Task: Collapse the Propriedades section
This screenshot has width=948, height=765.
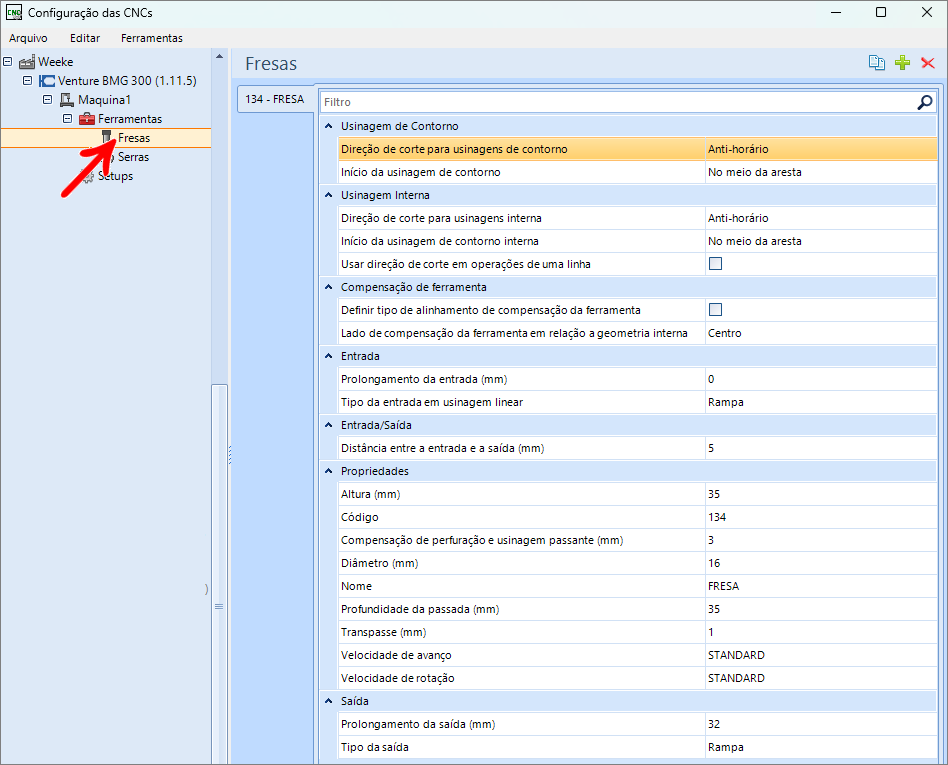Action: 329,470
